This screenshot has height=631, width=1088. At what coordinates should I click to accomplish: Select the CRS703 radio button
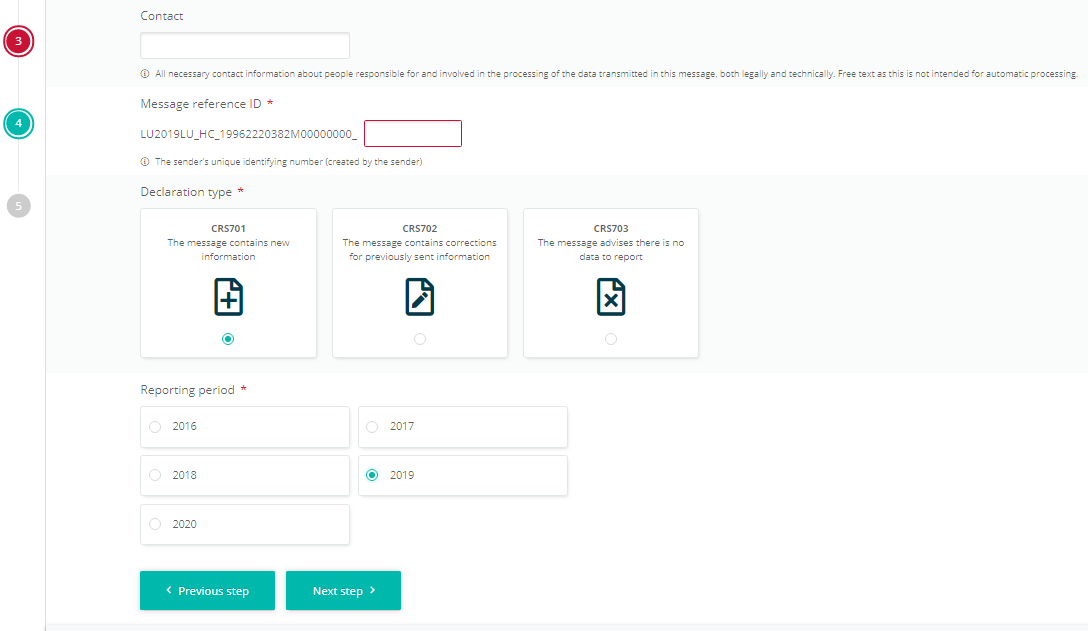point(611,339)
